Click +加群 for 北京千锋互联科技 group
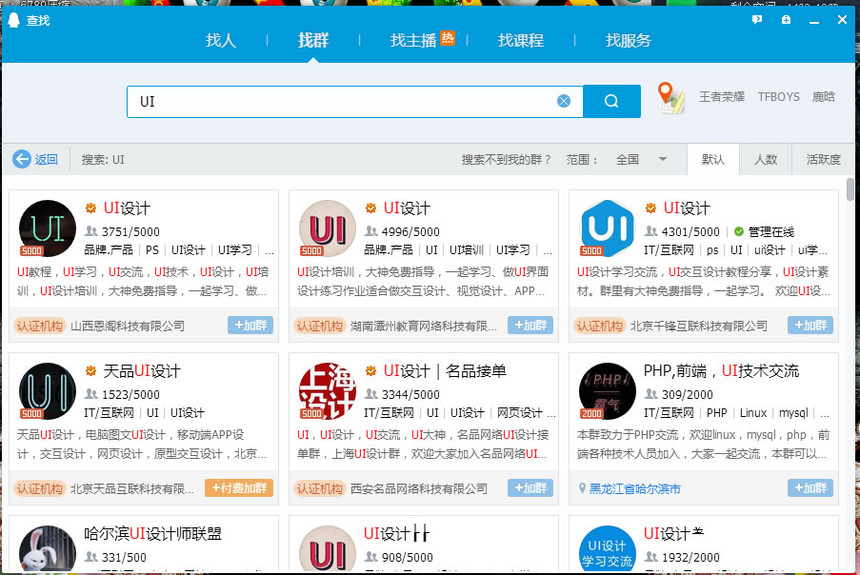The height and width of the screenshot is (575, 860). click(x=810, y=325)
